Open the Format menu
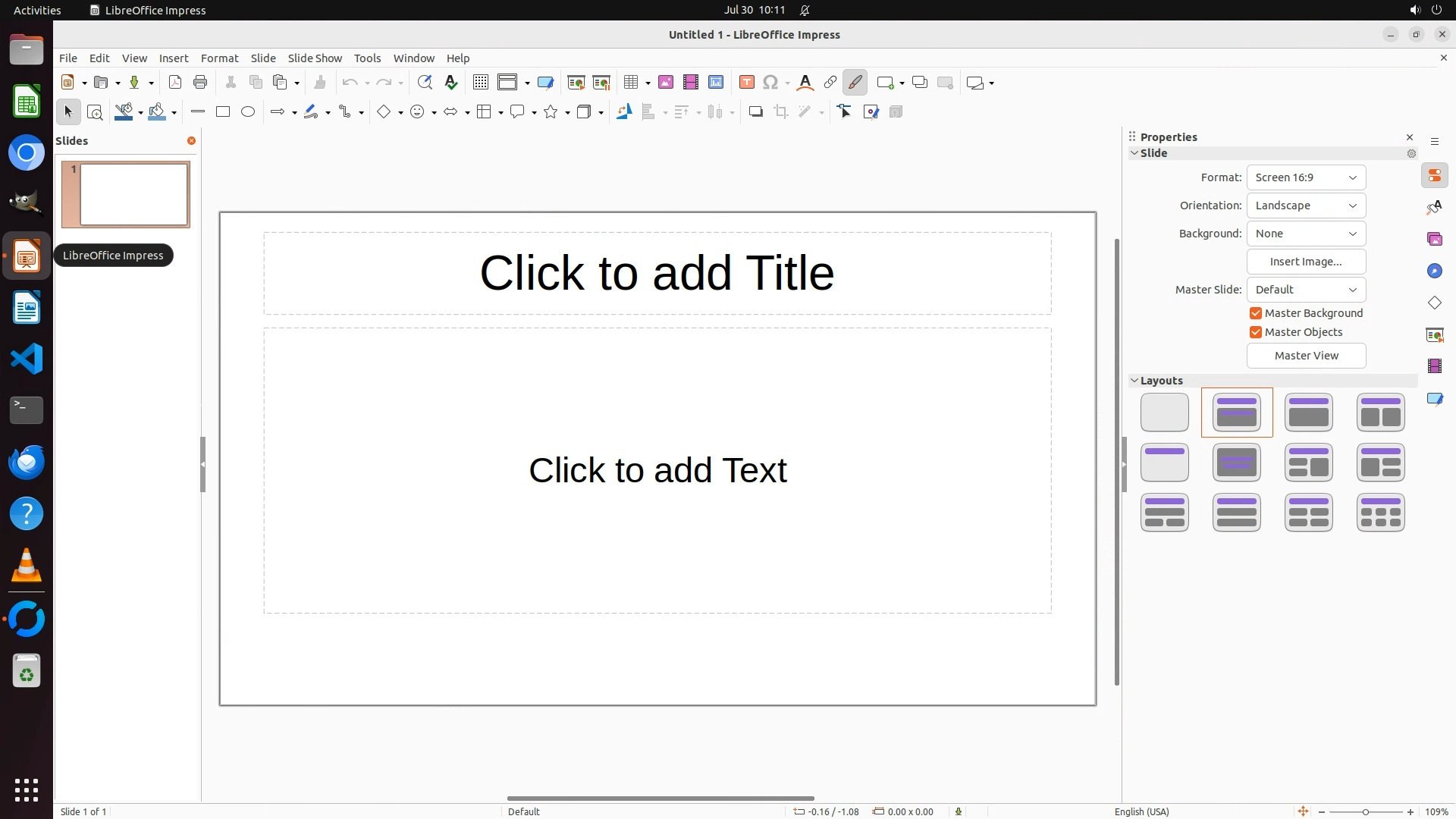Image resolution: width=1456 pixels, height=819 pixels. click(x=219, y=58)
